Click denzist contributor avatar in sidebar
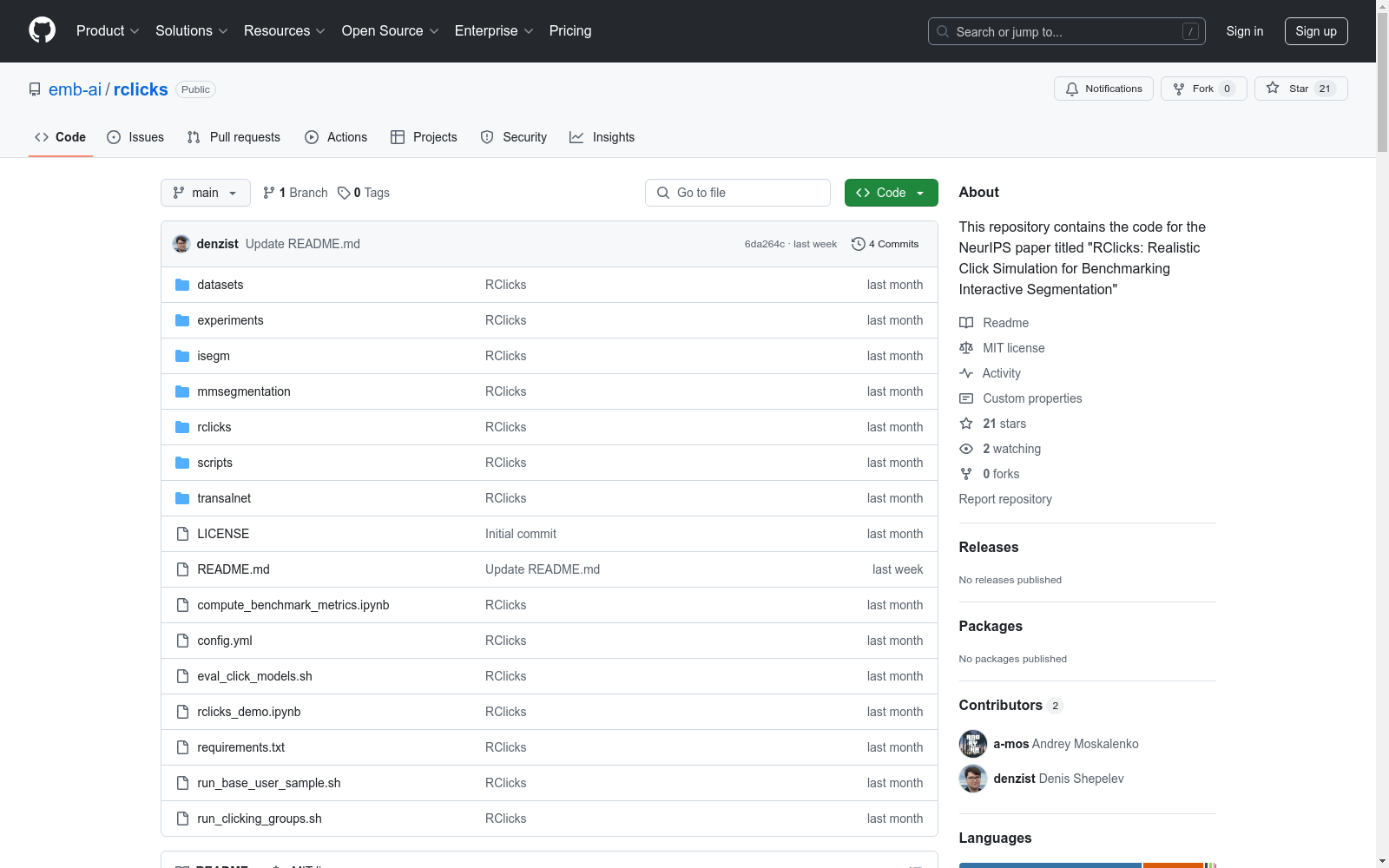 (x=973, y=779)
